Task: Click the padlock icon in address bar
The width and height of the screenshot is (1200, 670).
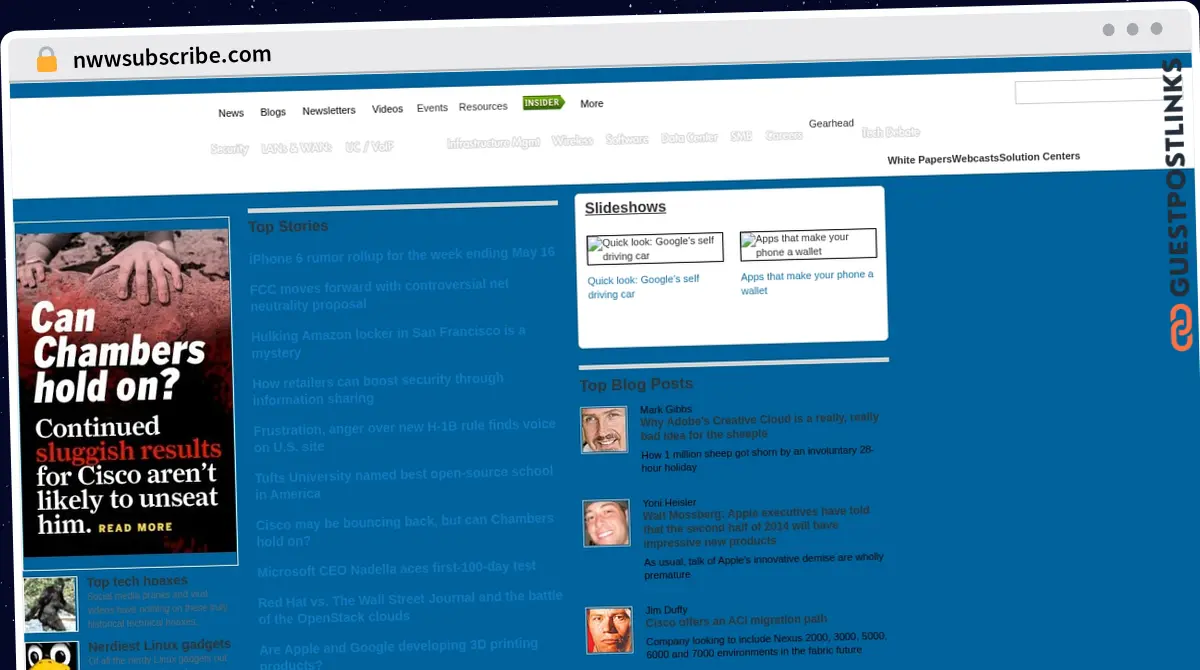Action: (46, 60)
